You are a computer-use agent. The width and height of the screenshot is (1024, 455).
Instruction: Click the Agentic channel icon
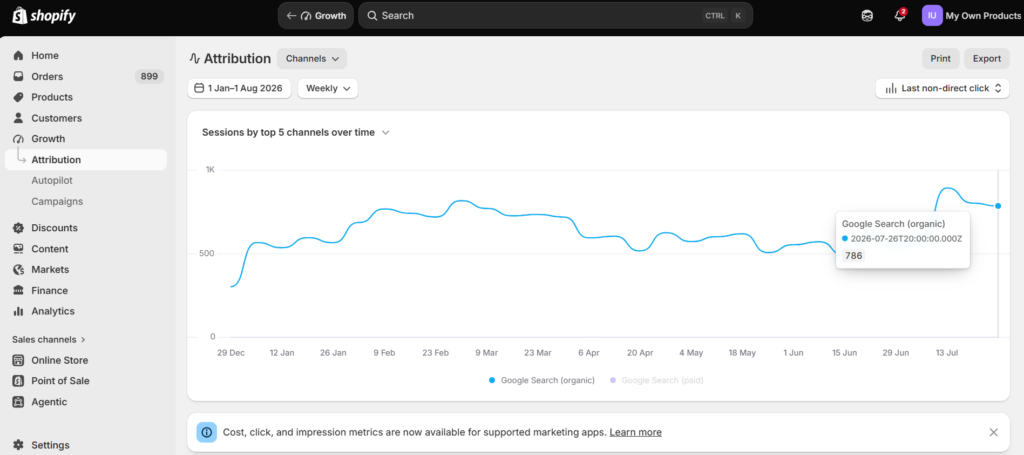[18, 402]
